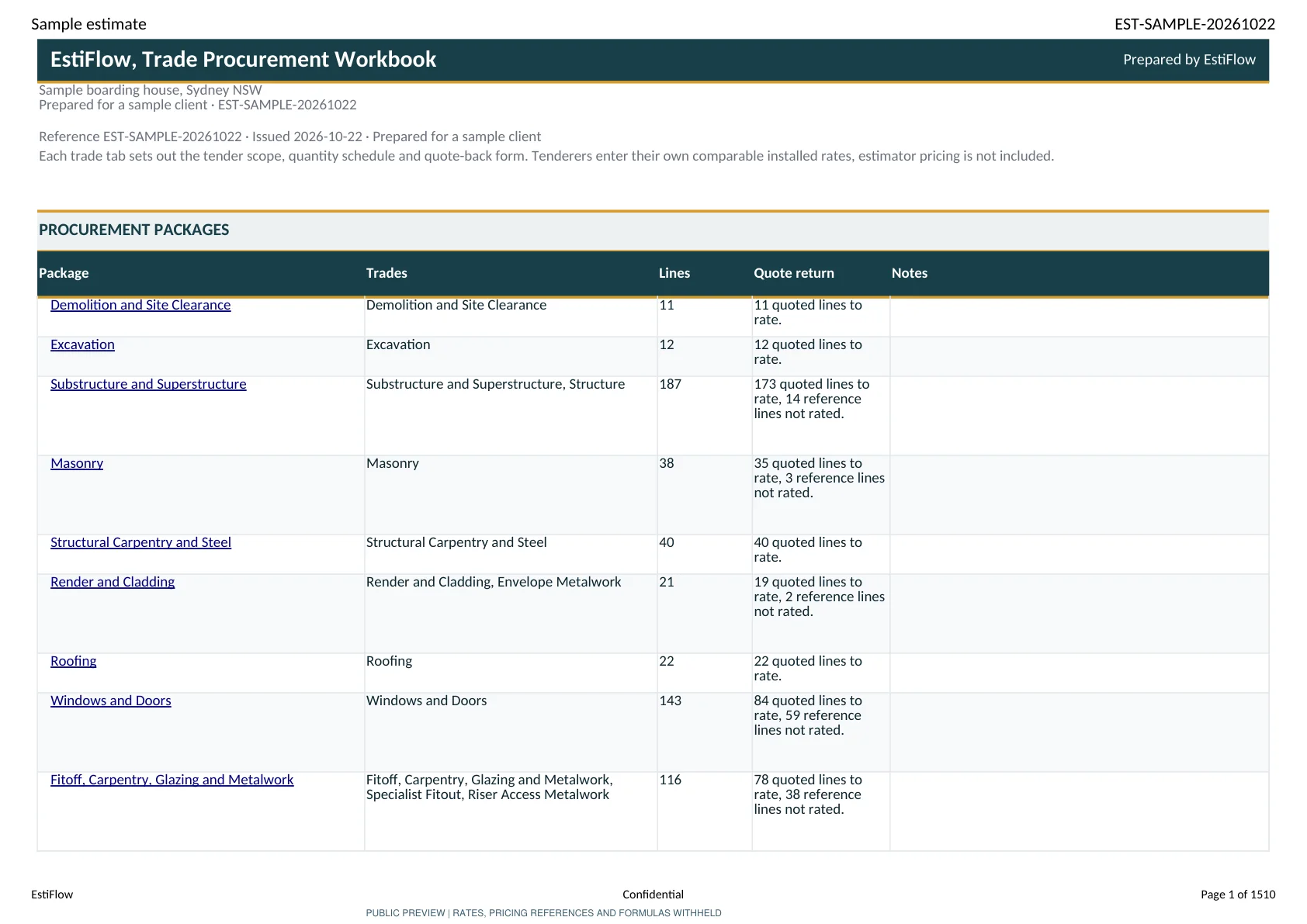1307x924 pixels.
Task: Select the PROCUREMENT PACKAGES section heading
Action: pyautogui.click(x=134, y=230)
